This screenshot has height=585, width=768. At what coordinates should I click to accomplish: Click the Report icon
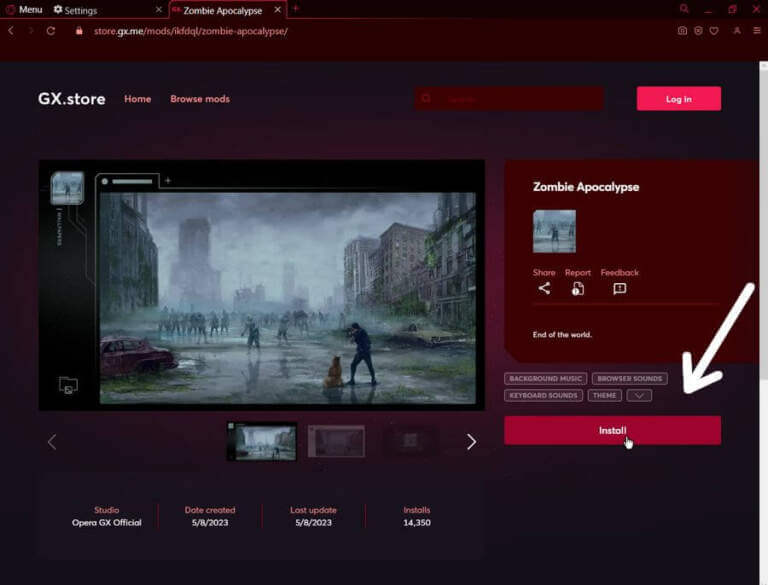pos(578,289)
